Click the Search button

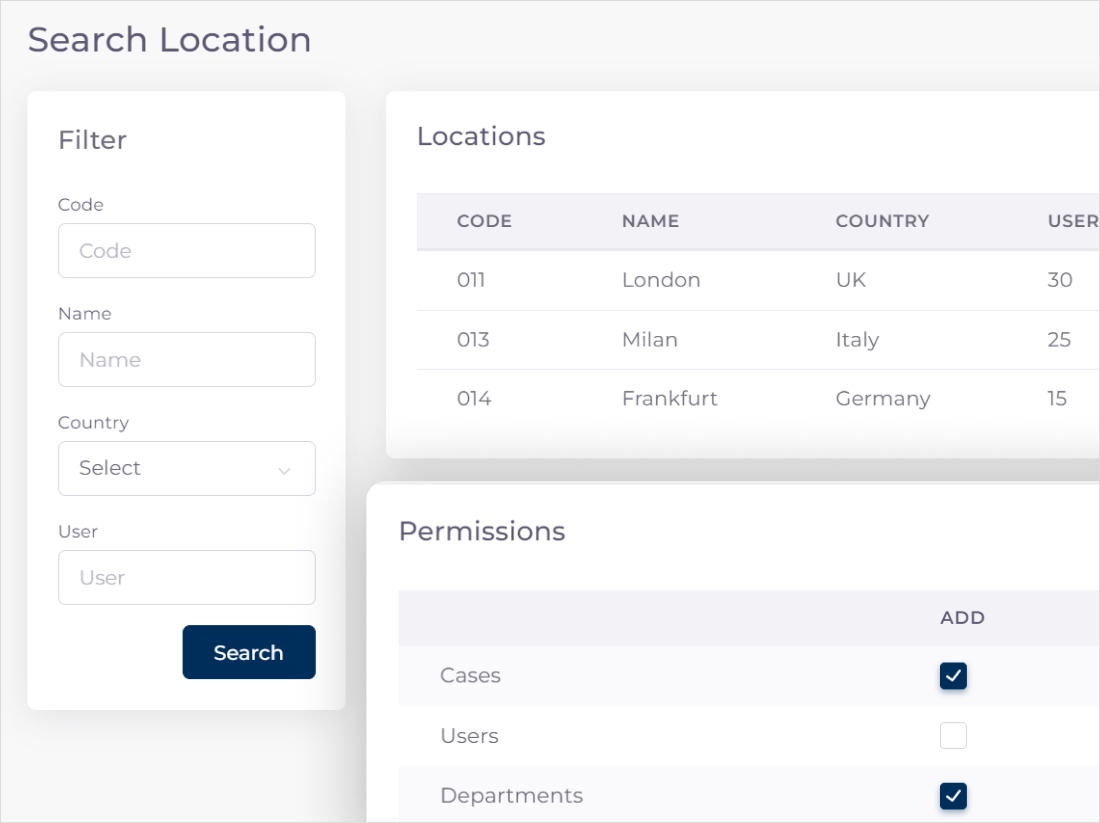(248, 652)
